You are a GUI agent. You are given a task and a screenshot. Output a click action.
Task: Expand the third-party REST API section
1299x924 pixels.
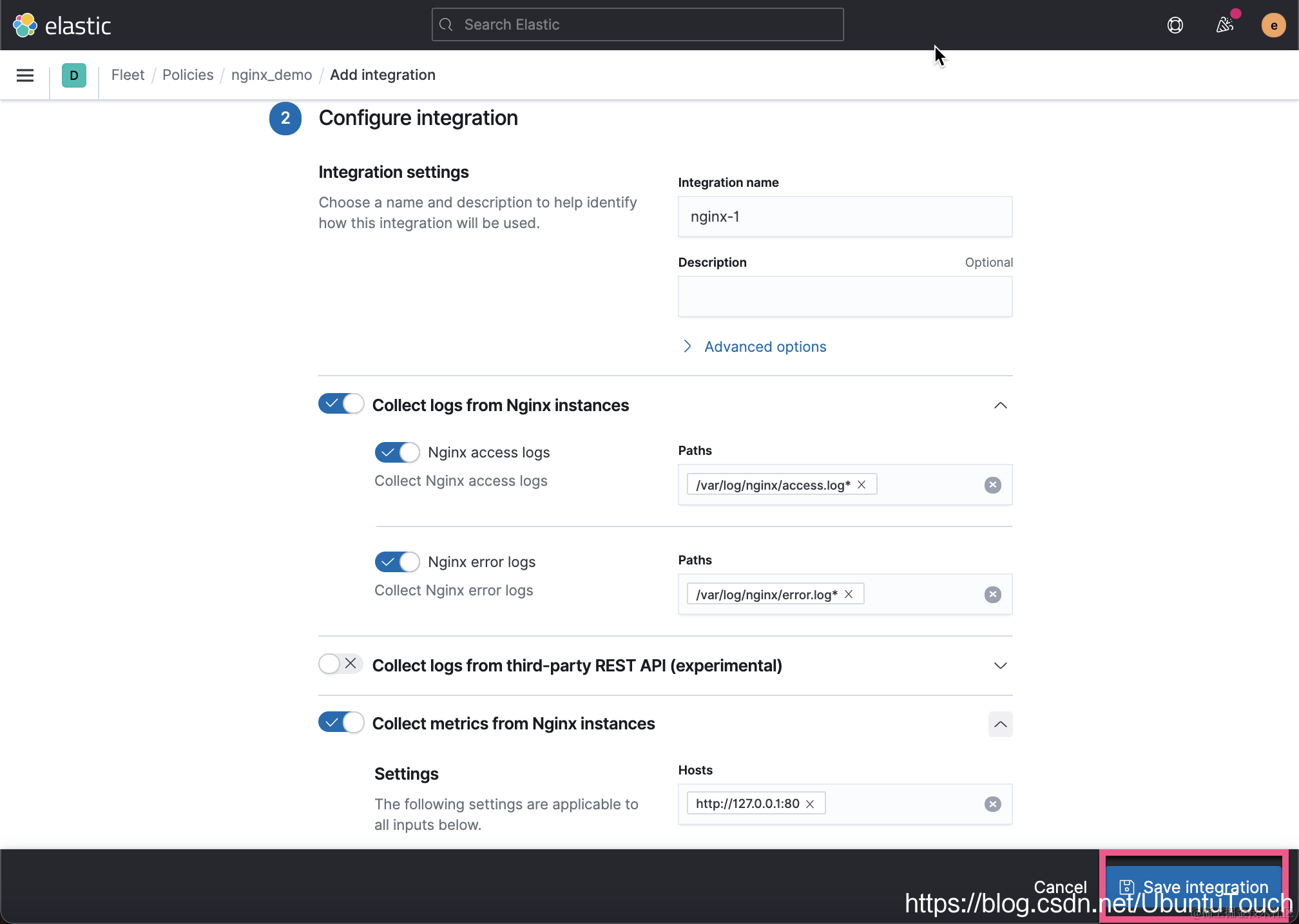[1000, 666]
